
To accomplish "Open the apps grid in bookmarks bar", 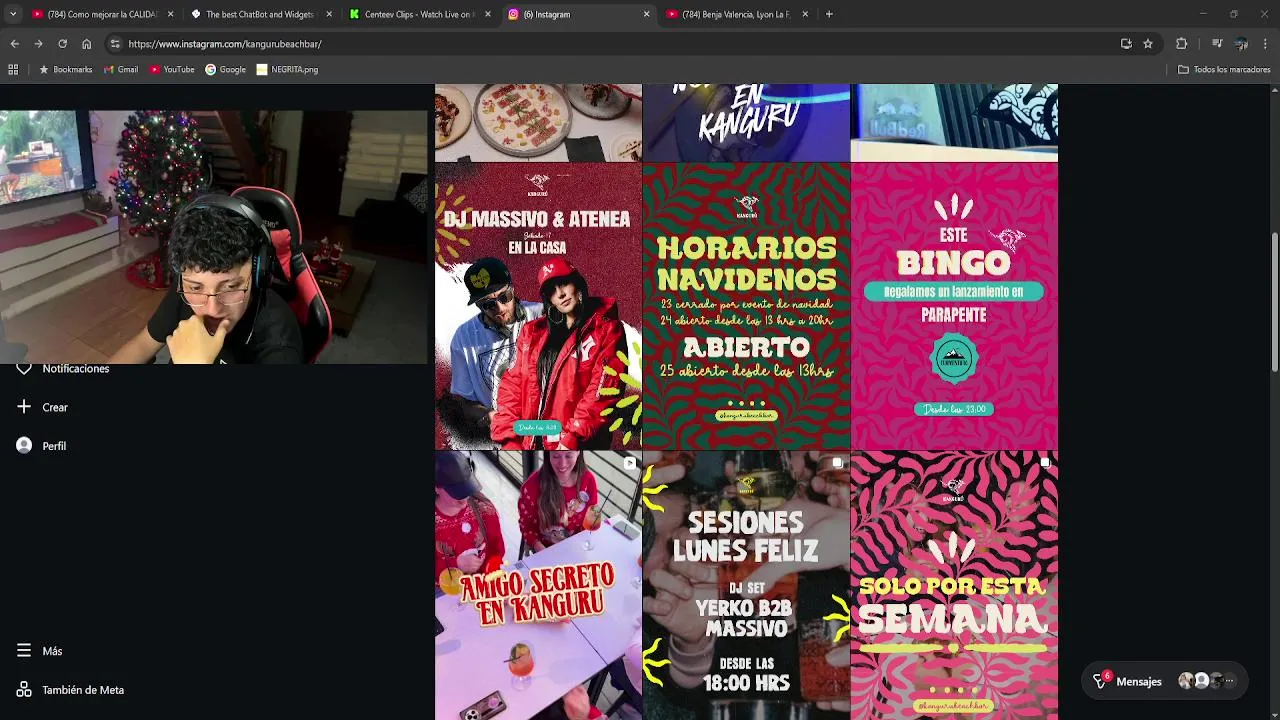I will [x=13, y=69].
